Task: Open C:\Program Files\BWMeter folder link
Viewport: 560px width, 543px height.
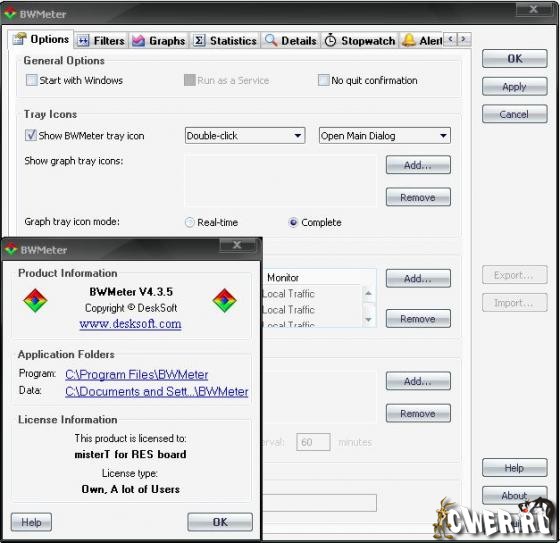Action: coord(136,374)
